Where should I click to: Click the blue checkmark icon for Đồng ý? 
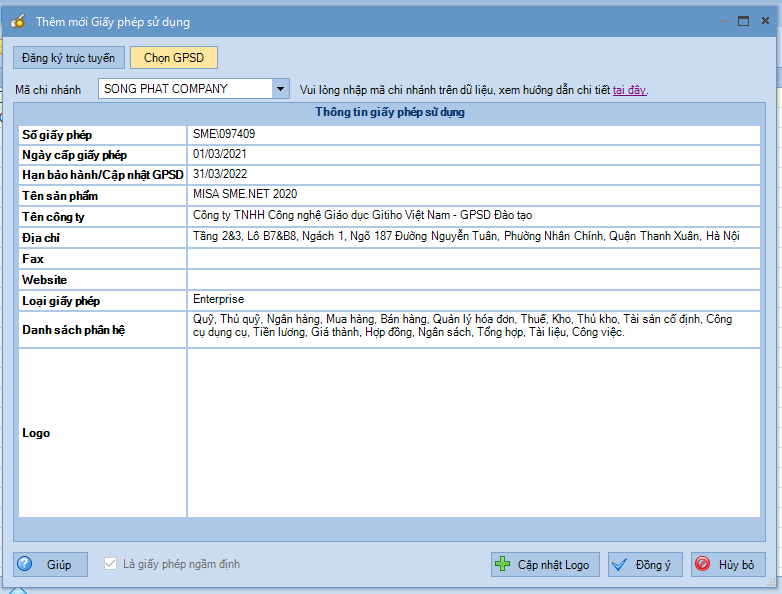pos(619,565)
